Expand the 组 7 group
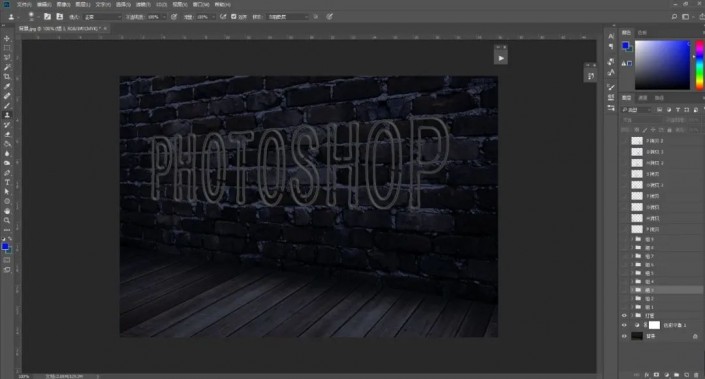The height and width of the screenshot is (379, 705). coord(632,256)
